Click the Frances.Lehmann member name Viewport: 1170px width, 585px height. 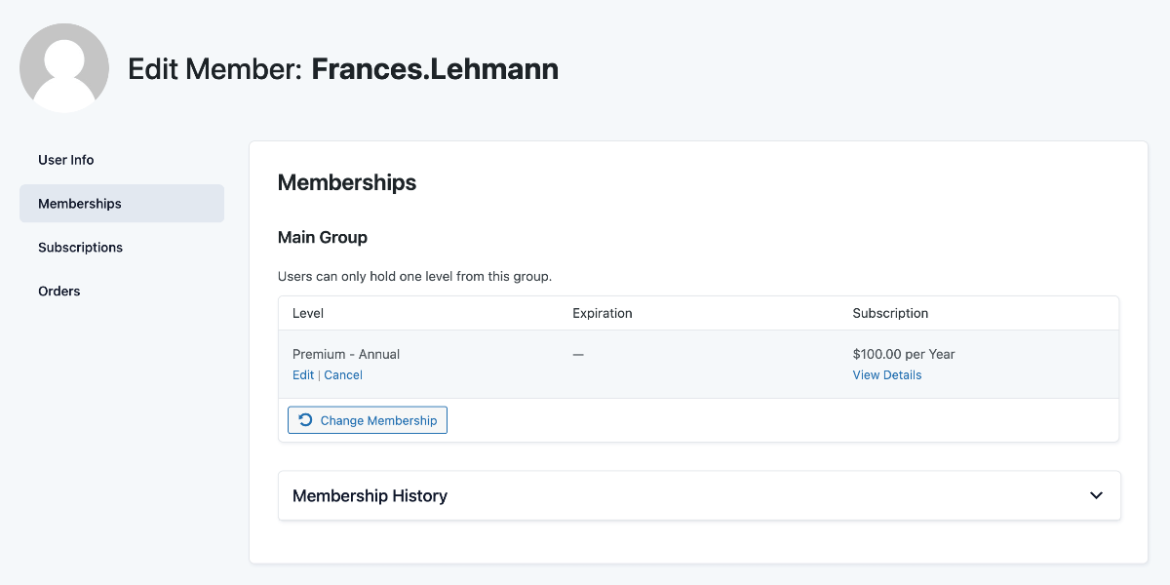(435, 68)
